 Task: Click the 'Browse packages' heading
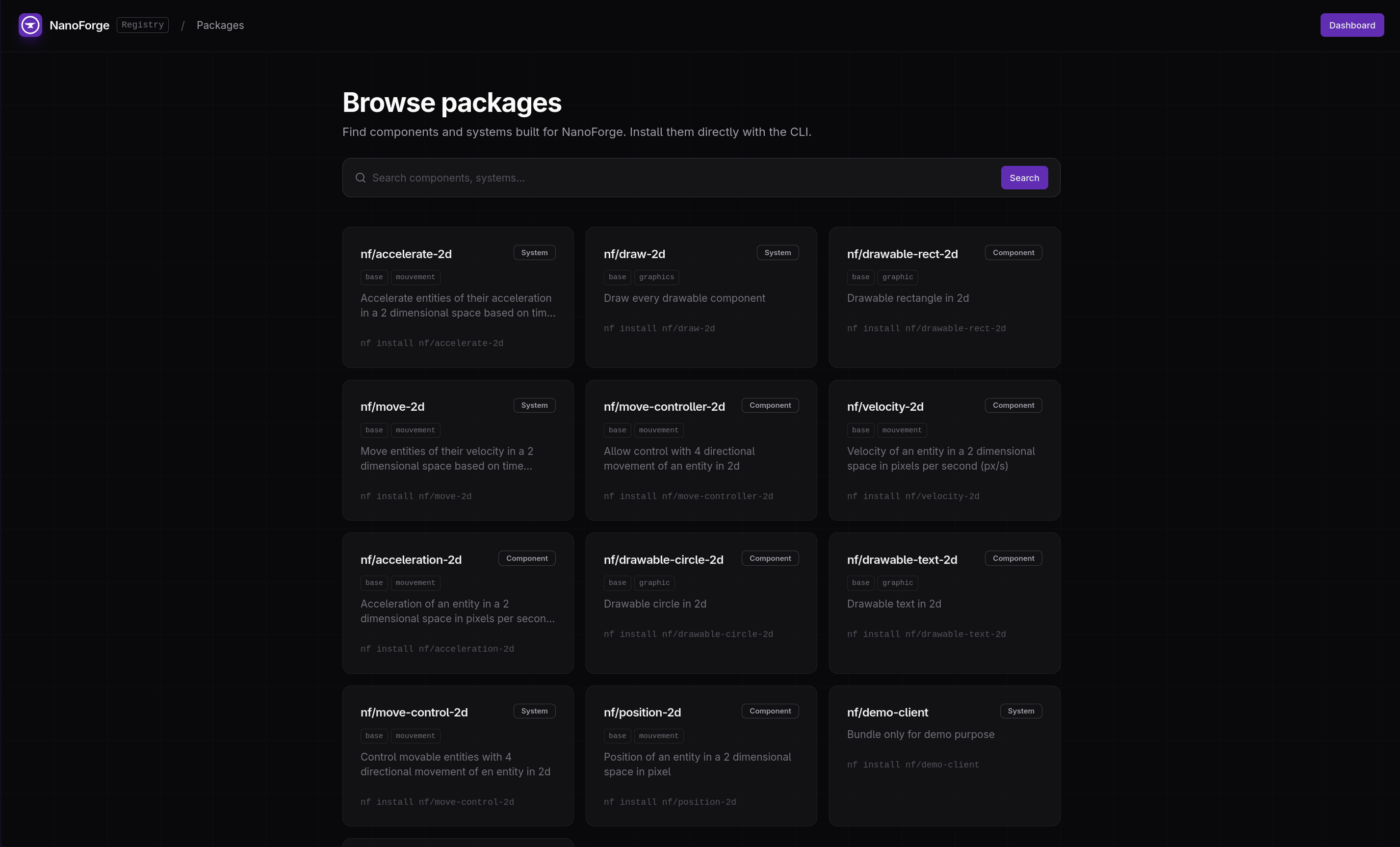point(452,103)
